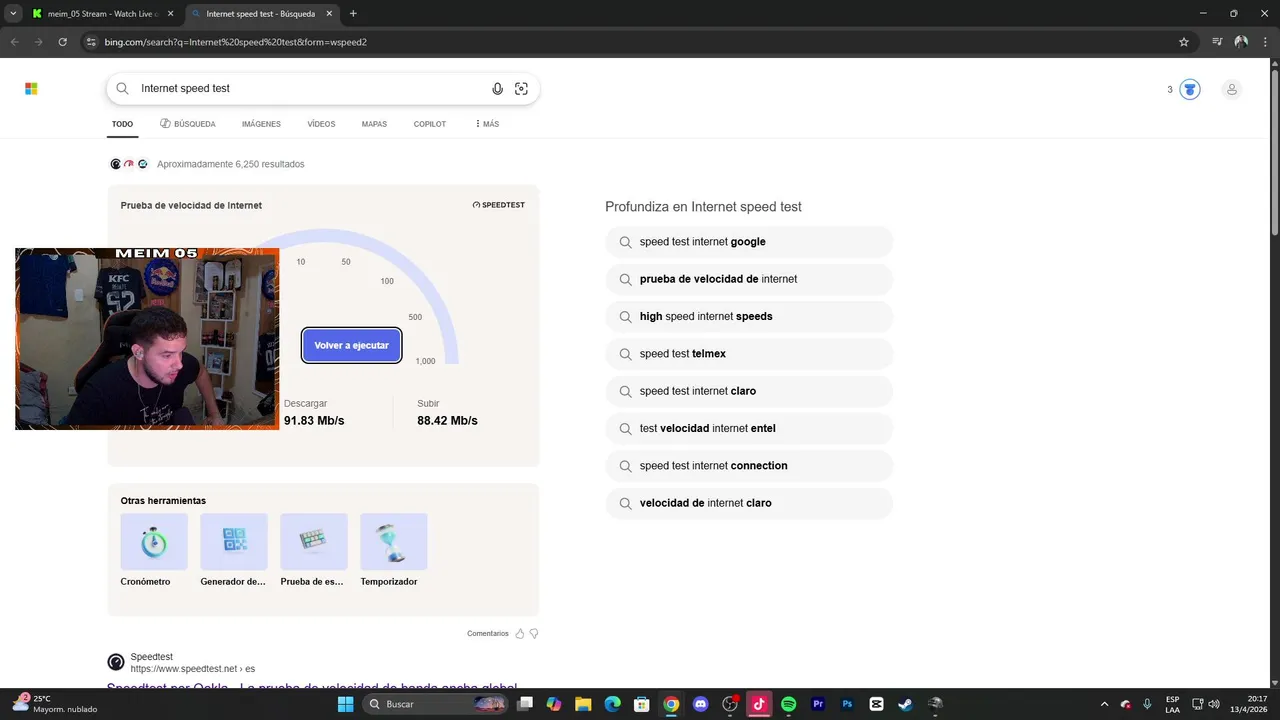Open Microsoft Edge from the taskbar
The height and width of the screenshot is (720, 1280).
pos(612,704)
